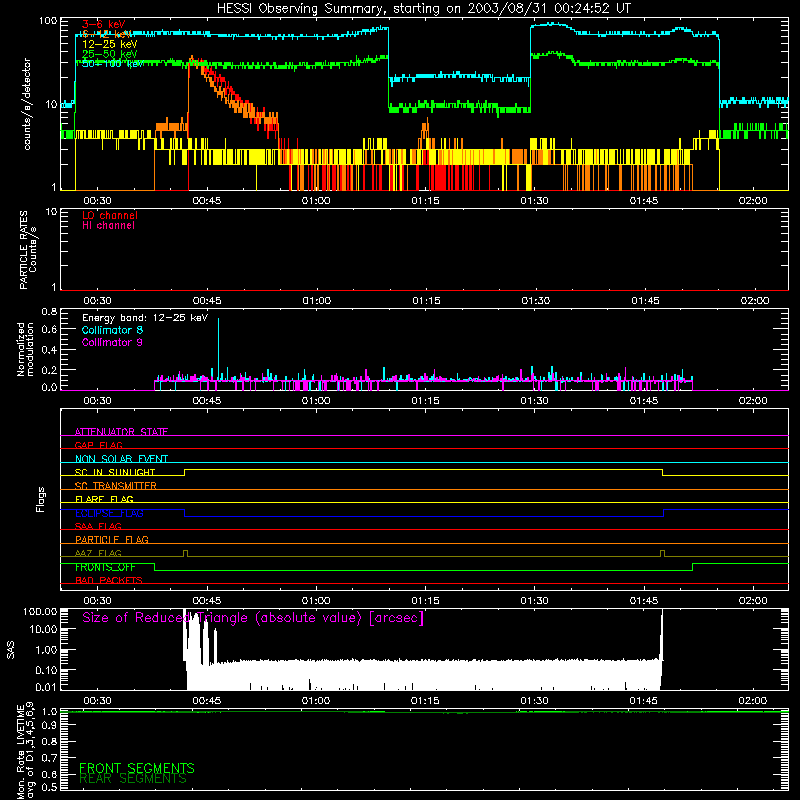
Task: Click the FLARE_FLAG label
Action: coord(104,499)
